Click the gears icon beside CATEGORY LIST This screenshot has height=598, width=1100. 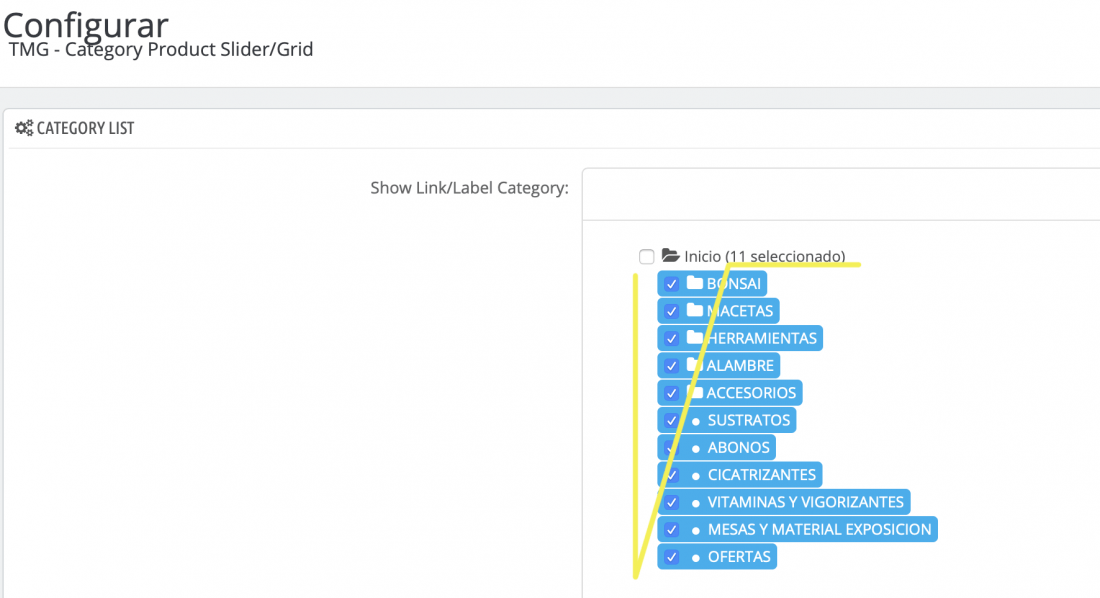[x=24, y=128]
